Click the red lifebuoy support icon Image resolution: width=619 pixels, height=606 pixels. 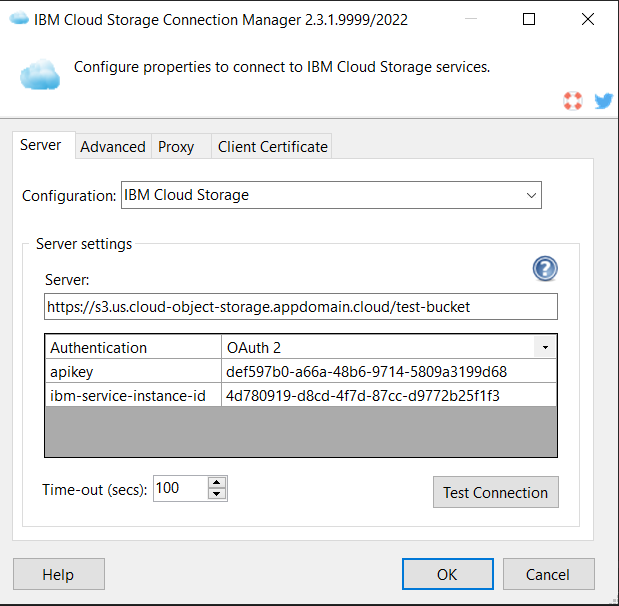[x=573, y=101]
